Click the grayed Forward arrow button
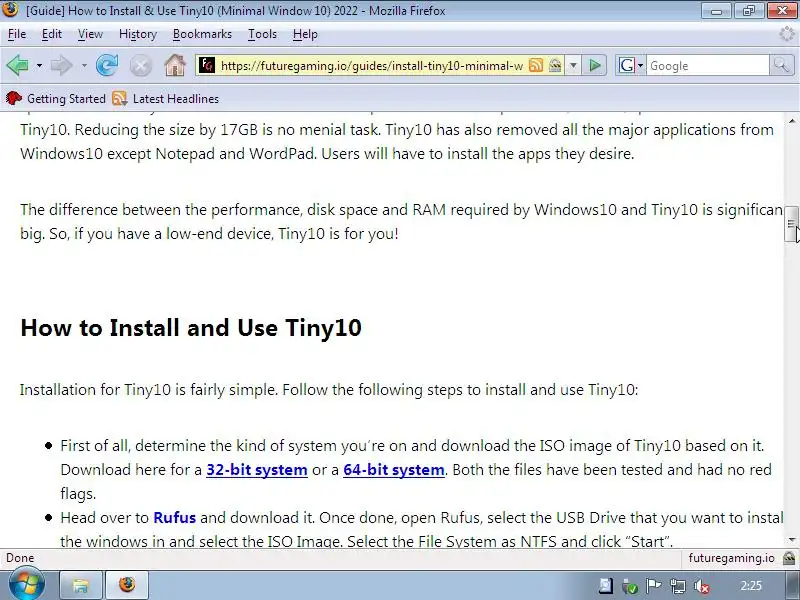This screenshot has height=600, width=800. [x=62, y=65]
